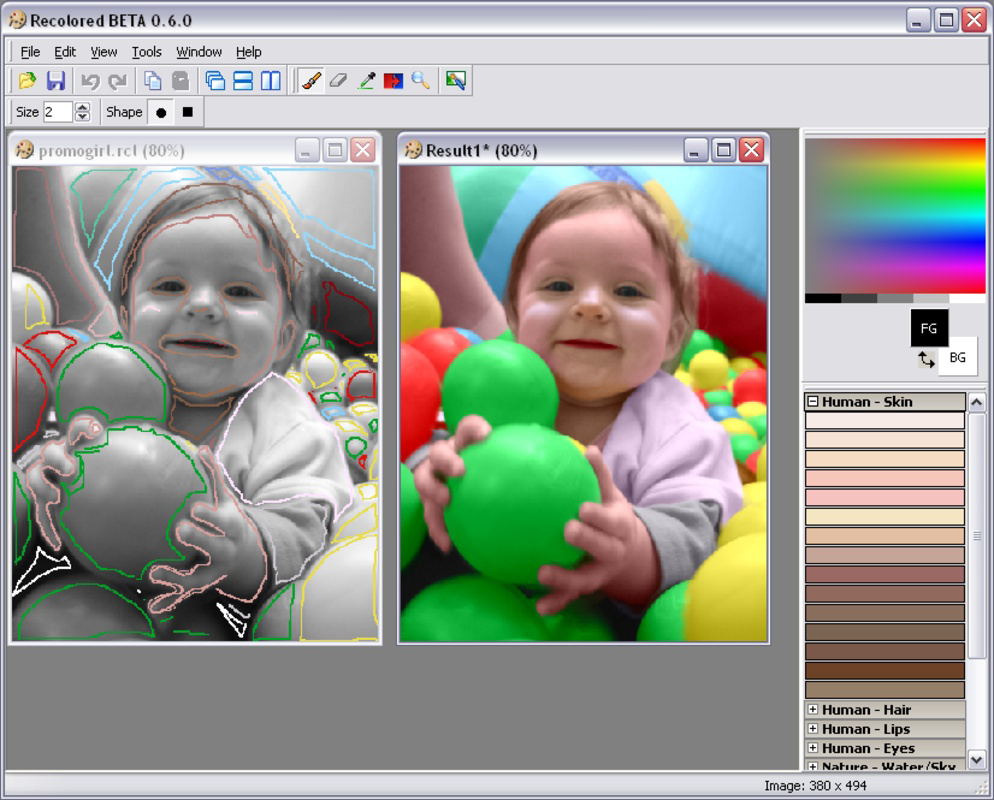This screenshot has height=800, width=994.
Task: Click the swap FG/BG colors arrow icon
Action: pyautogui.click(x=926, y=358)
